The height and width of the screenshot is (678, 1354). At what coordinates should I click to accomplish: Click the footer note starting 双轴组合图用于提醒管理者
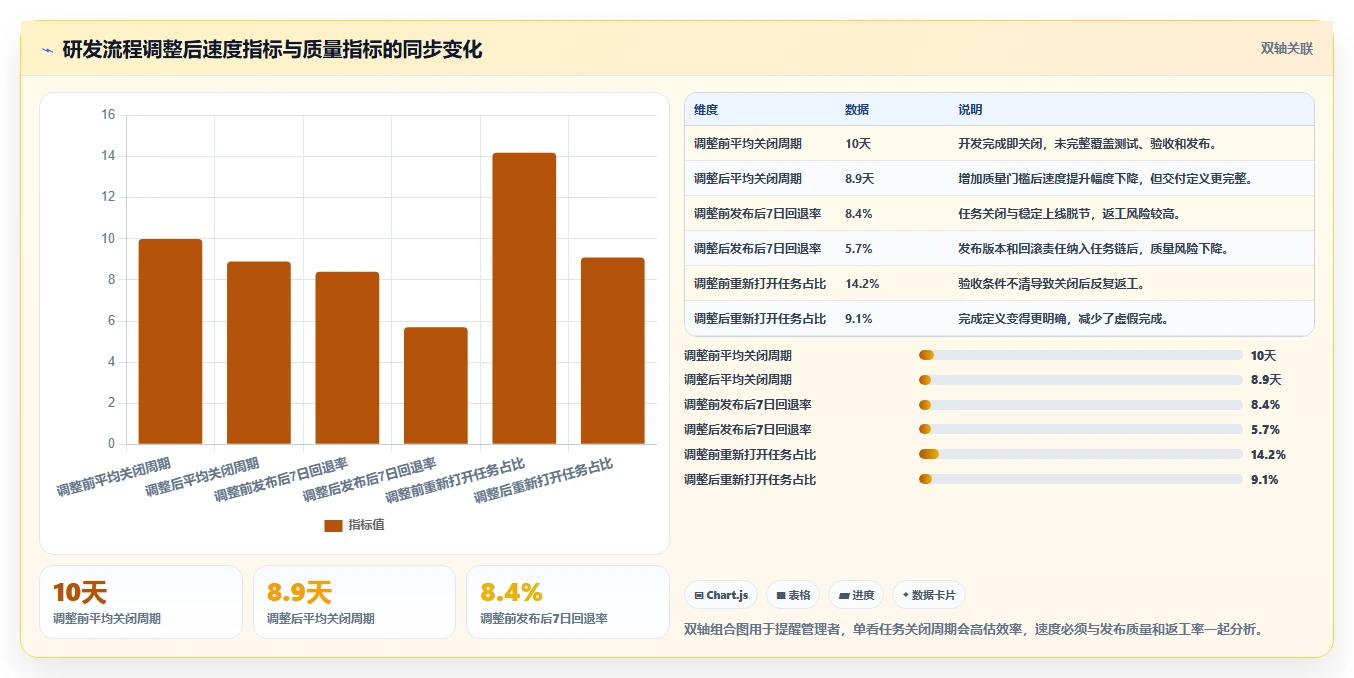975,630
